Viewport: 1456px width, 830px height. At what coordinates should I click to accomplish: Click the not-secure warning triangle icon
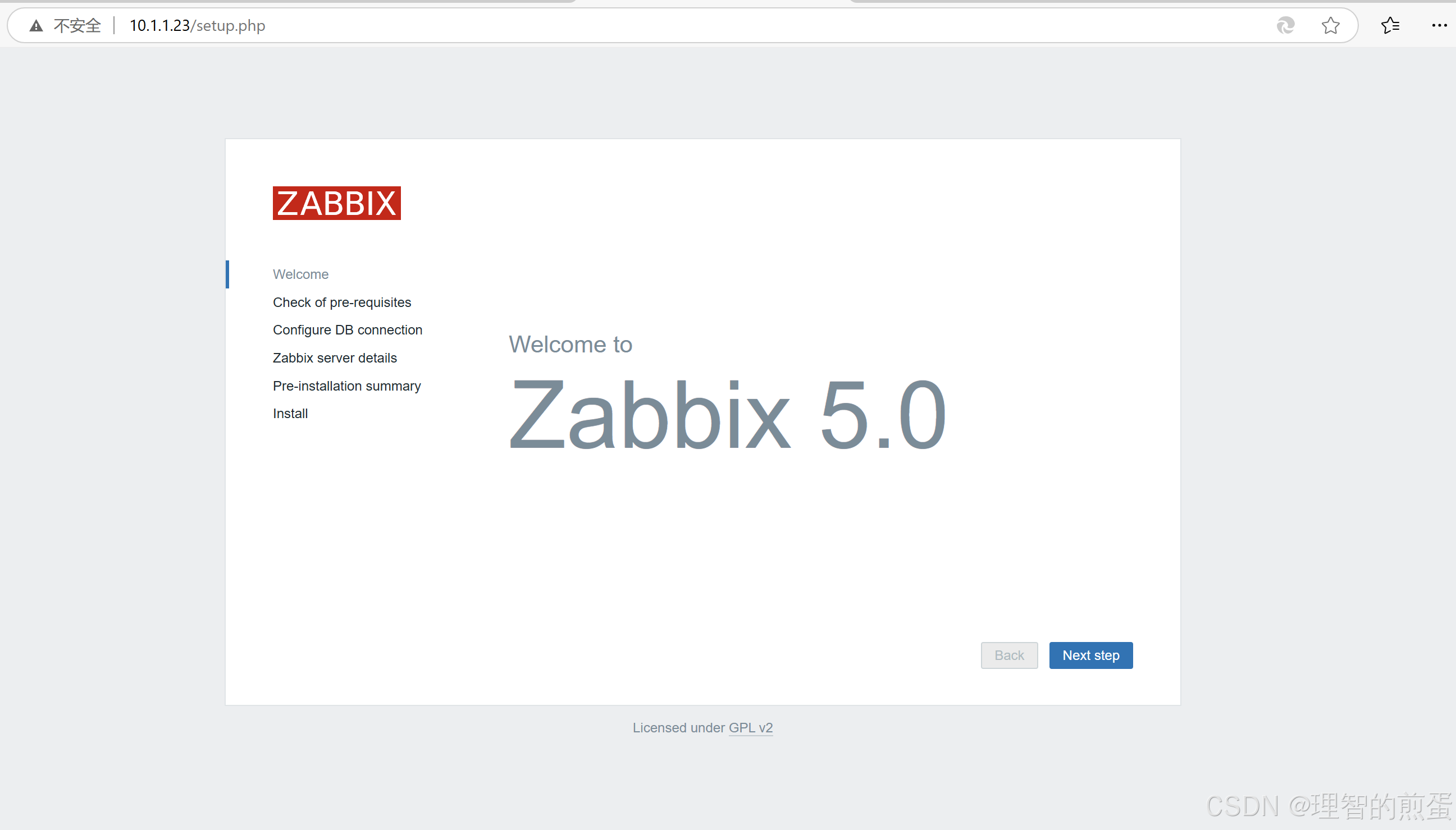tap(36, 26)
